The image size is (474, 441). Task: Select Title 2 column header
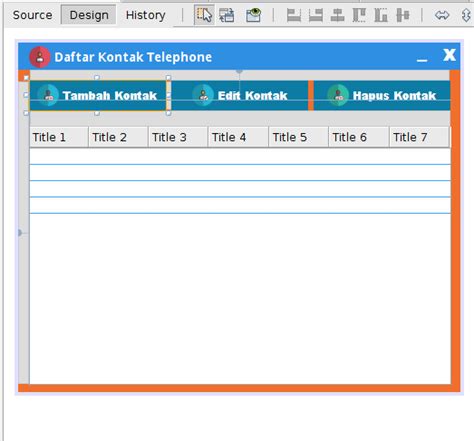click(x=118, y=137)
